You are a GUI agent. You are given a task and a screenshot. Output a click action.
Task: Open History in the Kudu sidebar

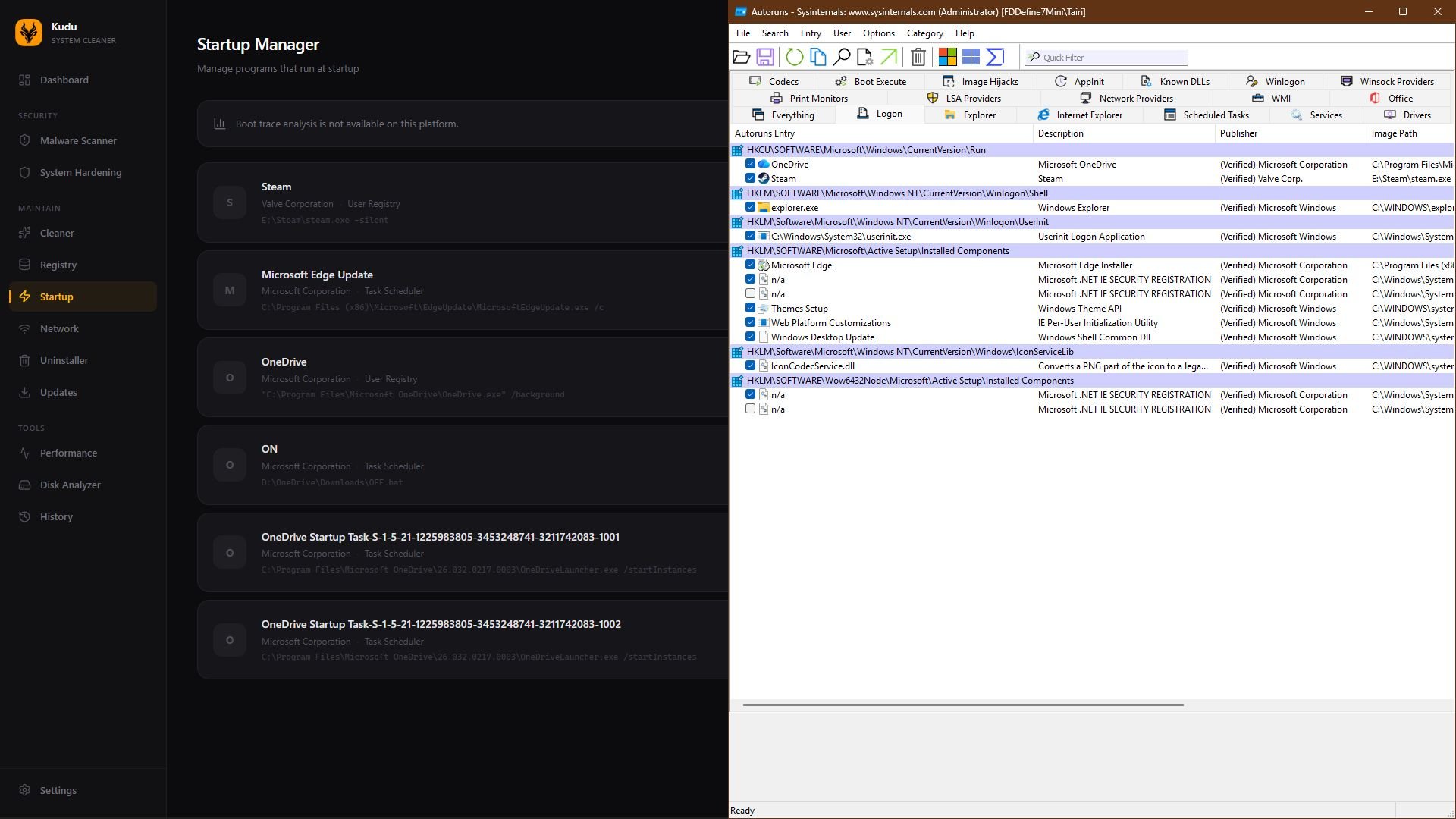point(83,516)
